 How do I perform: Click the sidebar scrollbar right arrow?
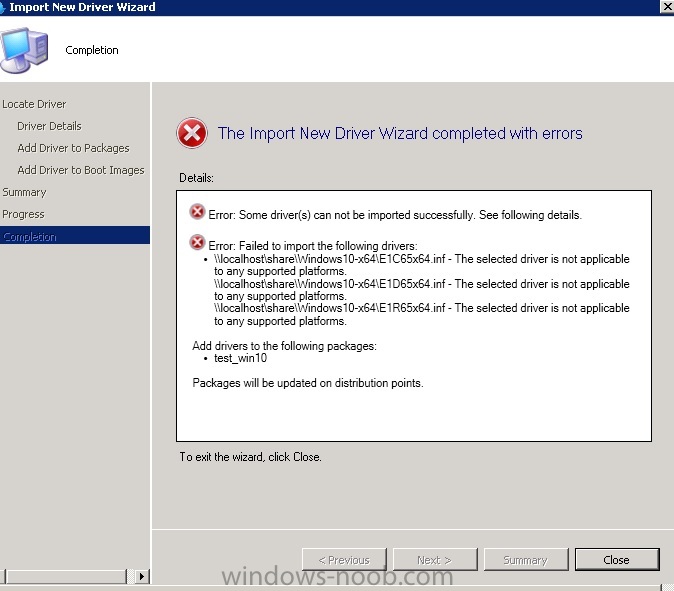pyautogui.click(x=141, y=576)
